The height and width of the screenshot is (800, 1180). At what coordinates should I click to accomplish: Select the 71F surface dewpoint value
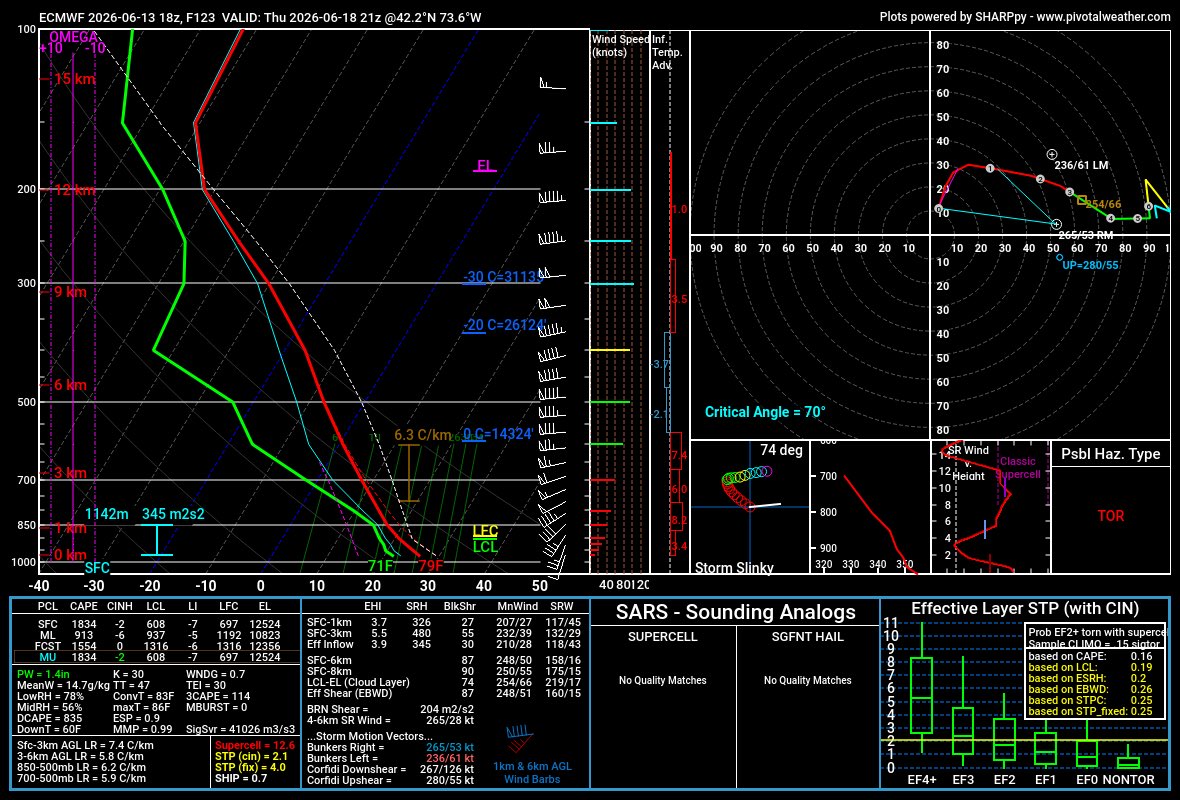[380, 566]
